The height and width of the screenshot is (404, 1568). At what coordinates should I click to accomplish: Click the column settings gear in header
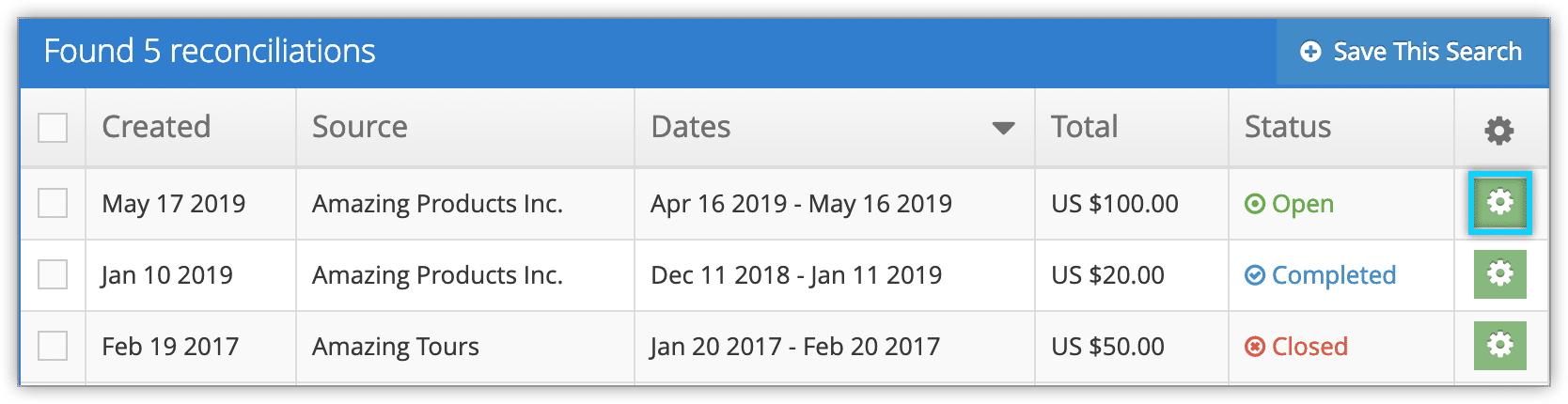pos(1498,130)
